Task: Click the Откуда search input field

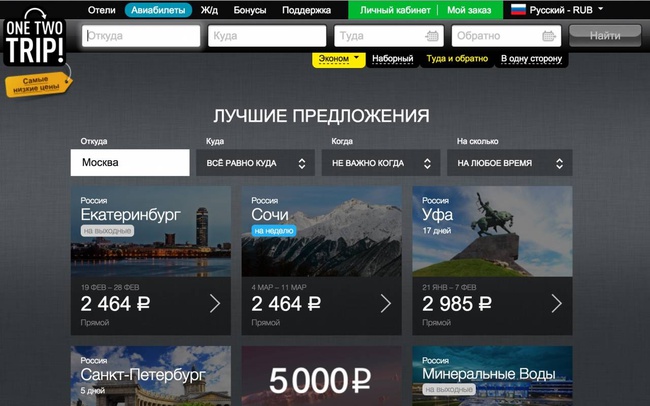Action: coord(141,36)
